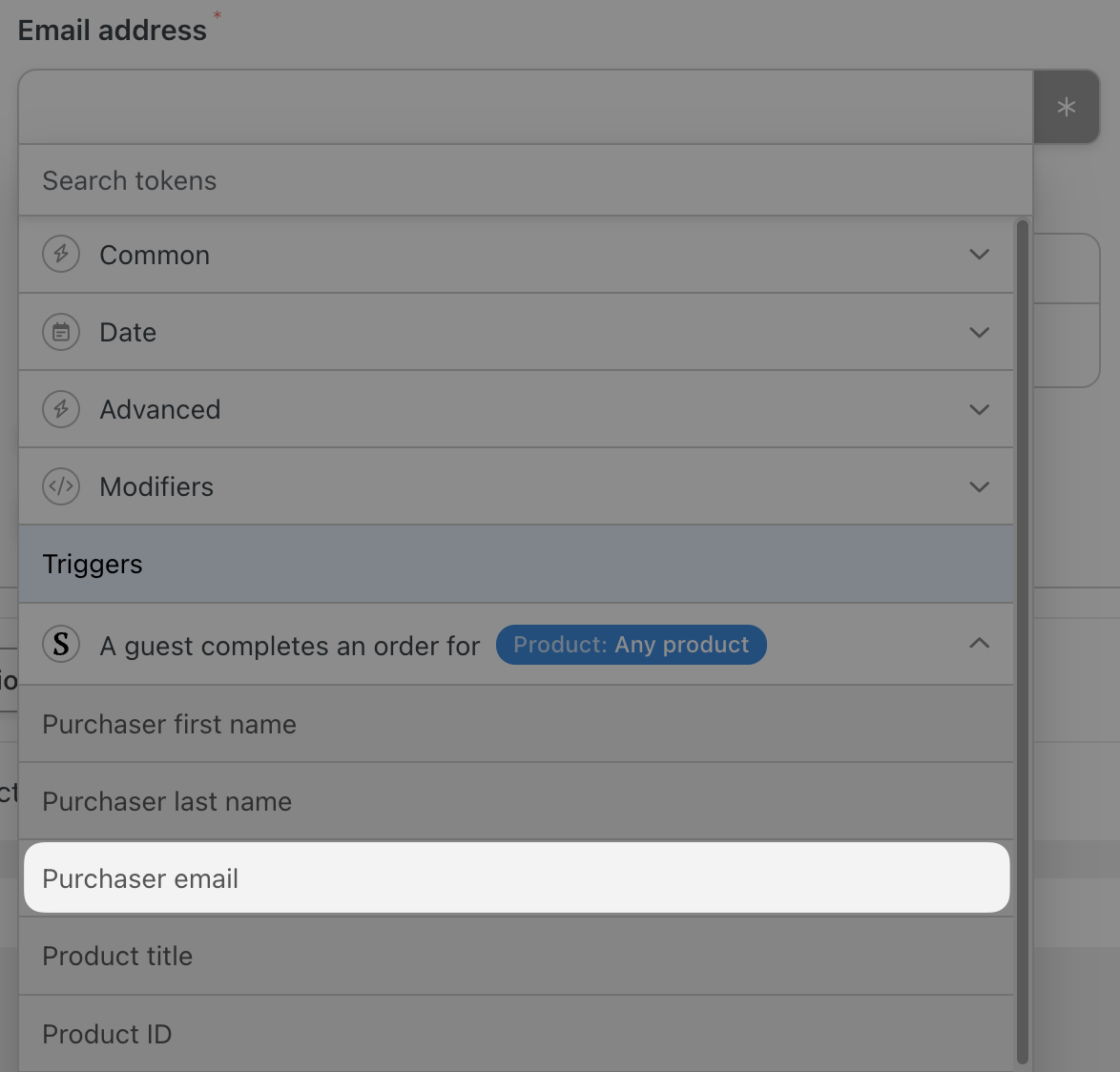Collapse the guest order trigger chevron
Screen dimensions: 1120x1072
coord(980,644)
